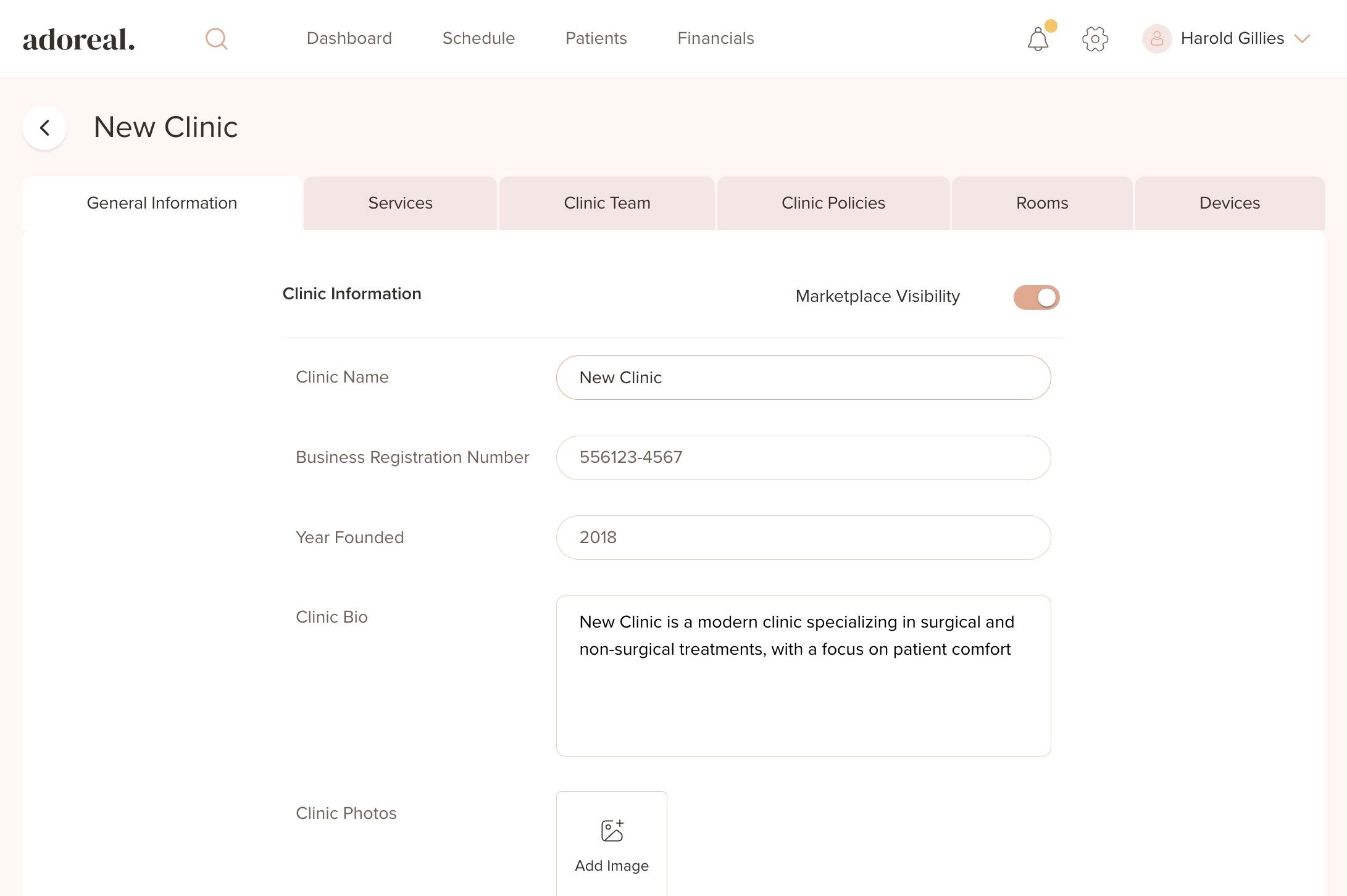
Task: Switch to the Rooms tab
Action: pyautogui.click(x=1041, y=203)
